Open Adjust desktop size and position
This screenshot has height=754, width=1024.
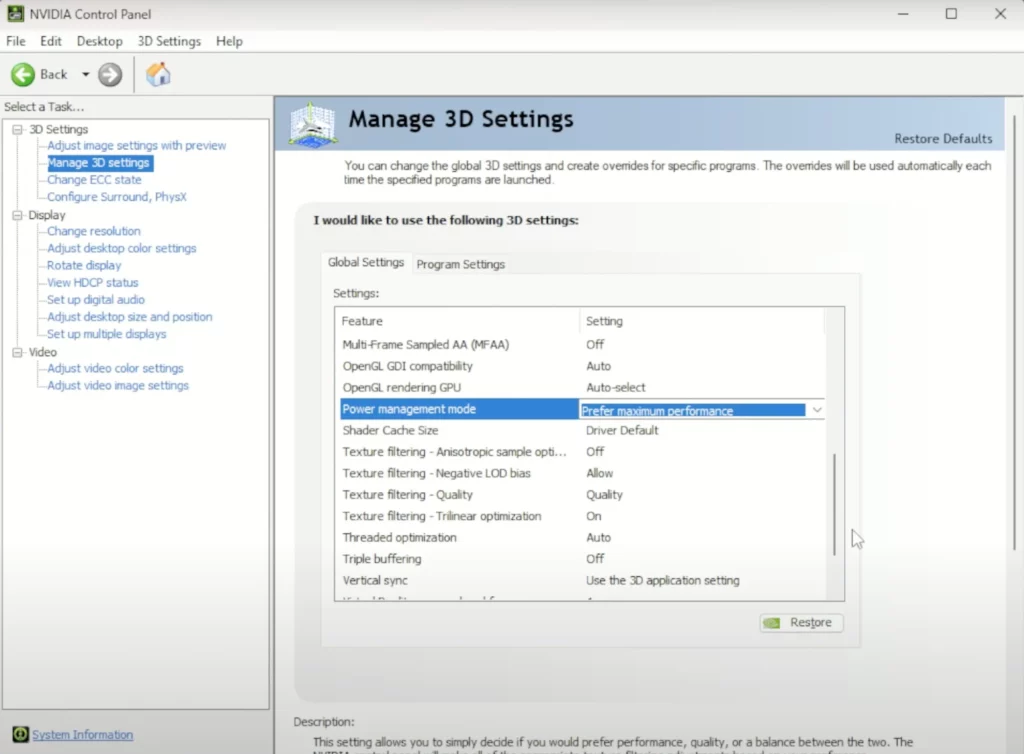[x=129, y=317]
